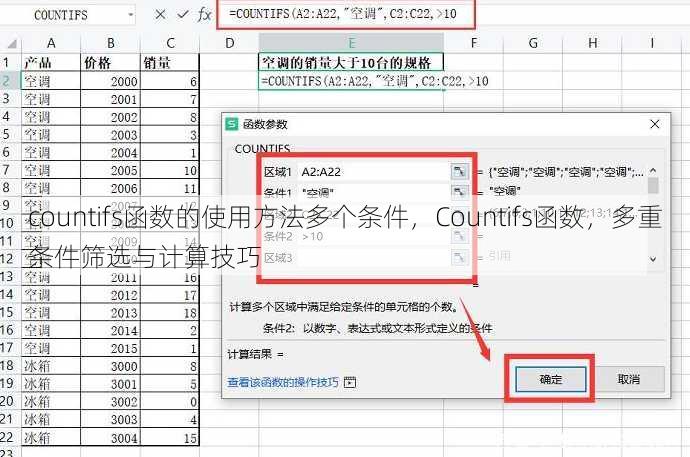Click the WPS logo icon in dialog title

(231, 124)
